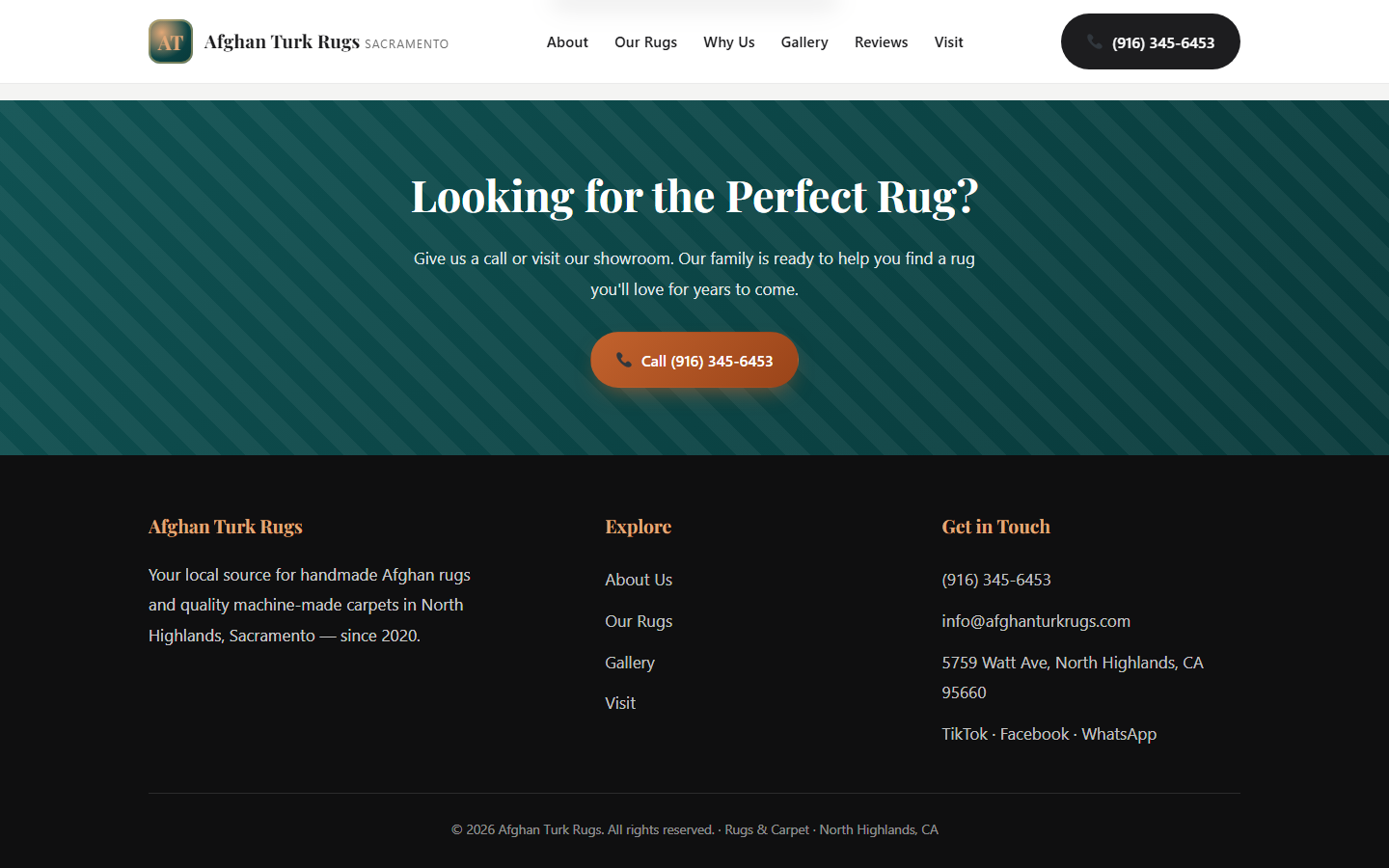Select Visit in the header navigation

coord(948,42)
